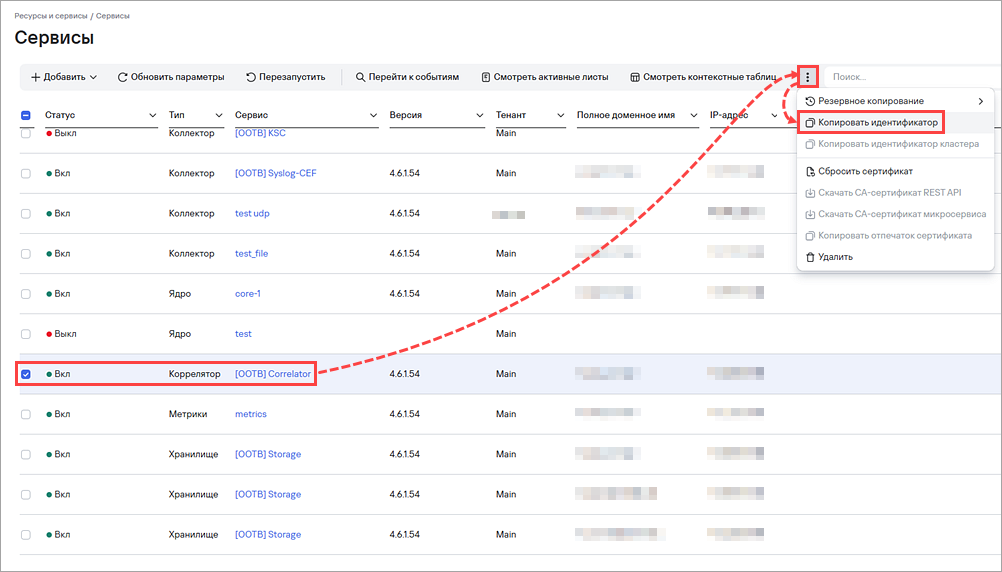1002x572 pixels.
Task: Click the Метрики type cell
Action: 188,414
